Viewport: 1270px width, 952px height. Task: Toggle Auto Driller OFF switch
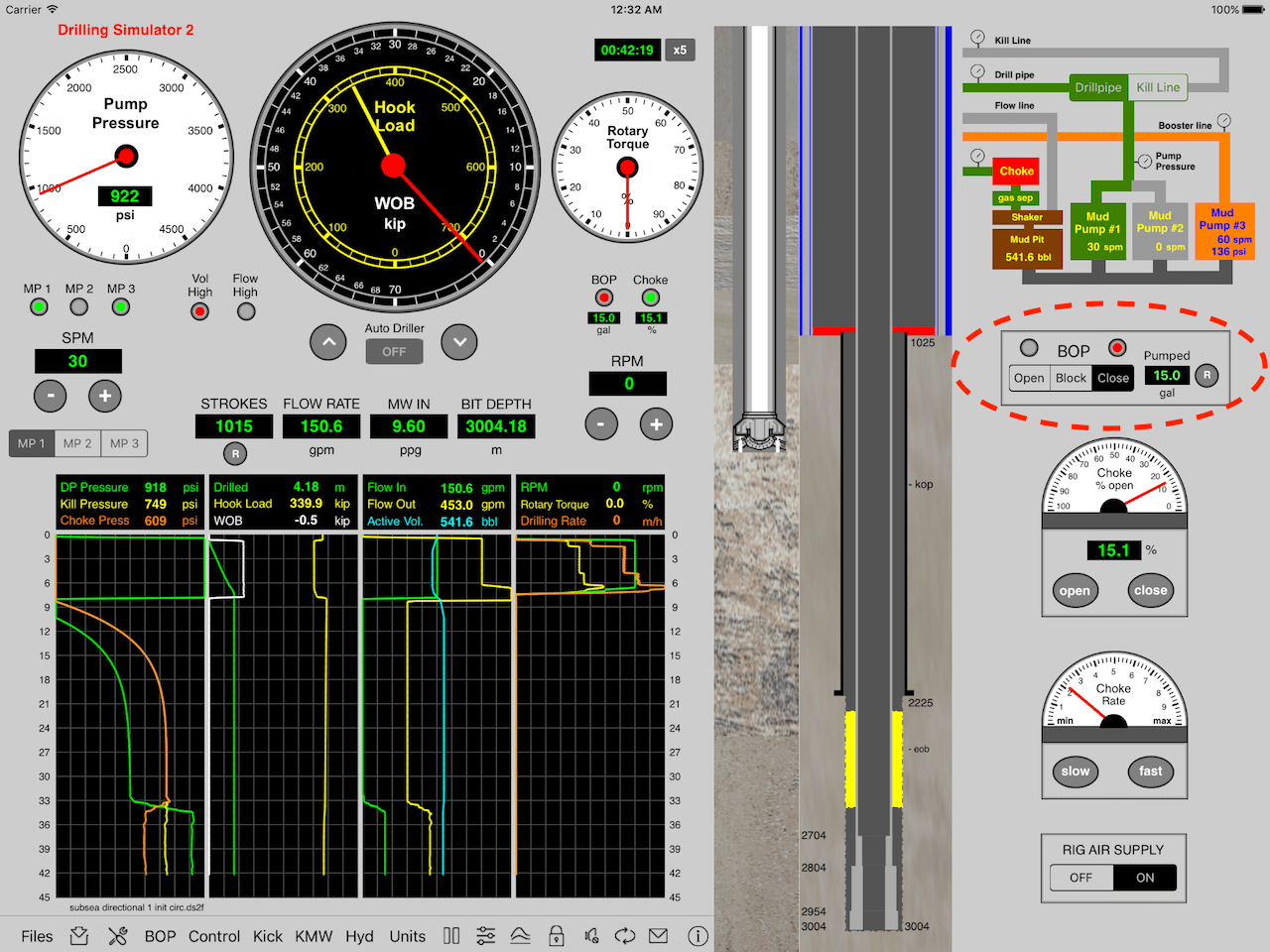tap(394, 351)
